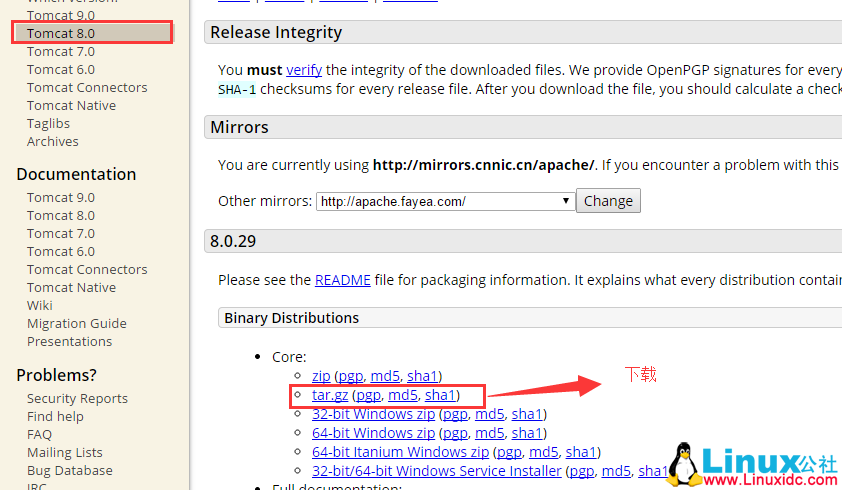This screenshot has height=490, width=842.
Task: Download the Core zip file
Action: 321,376
